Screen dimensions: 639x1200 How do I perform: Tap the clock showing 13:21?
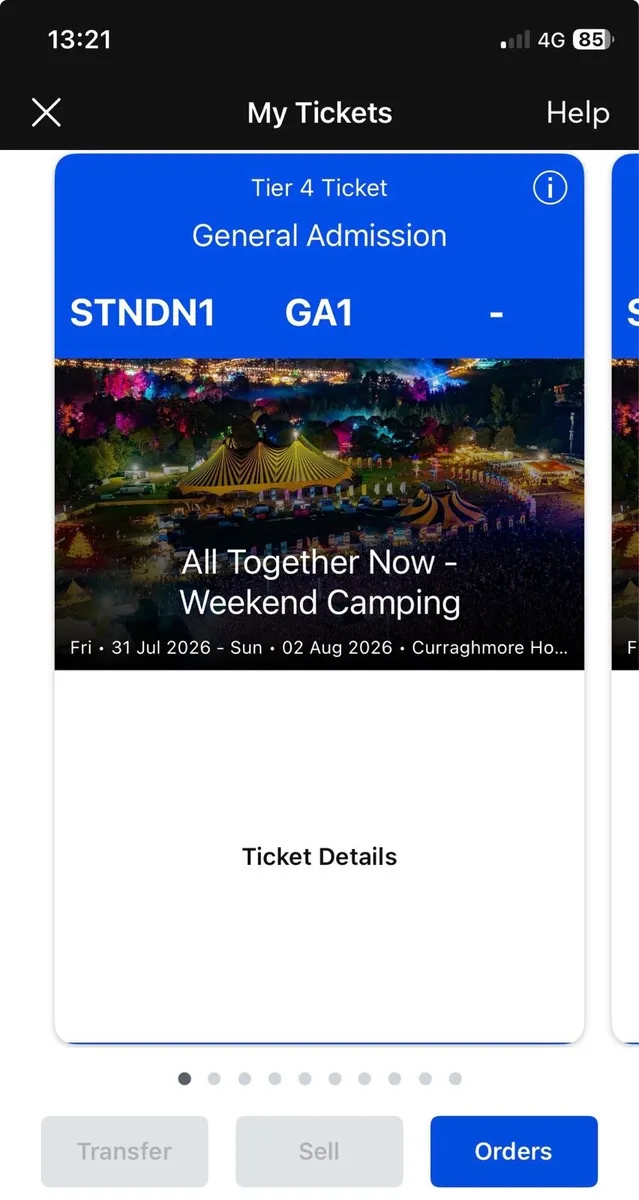(80, 40)
